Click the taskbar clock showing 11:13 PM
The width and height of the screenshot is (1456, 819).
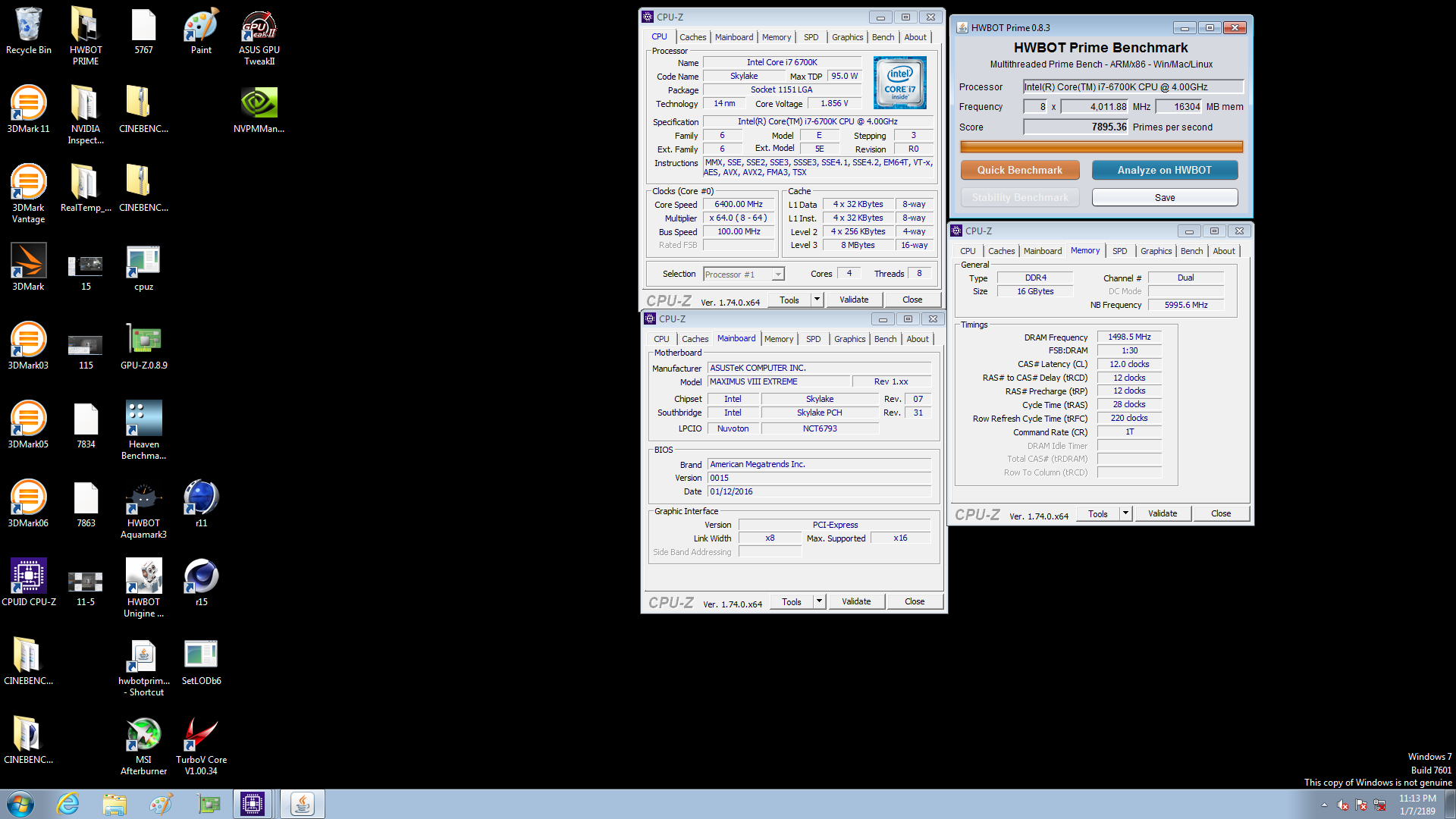1417,805
